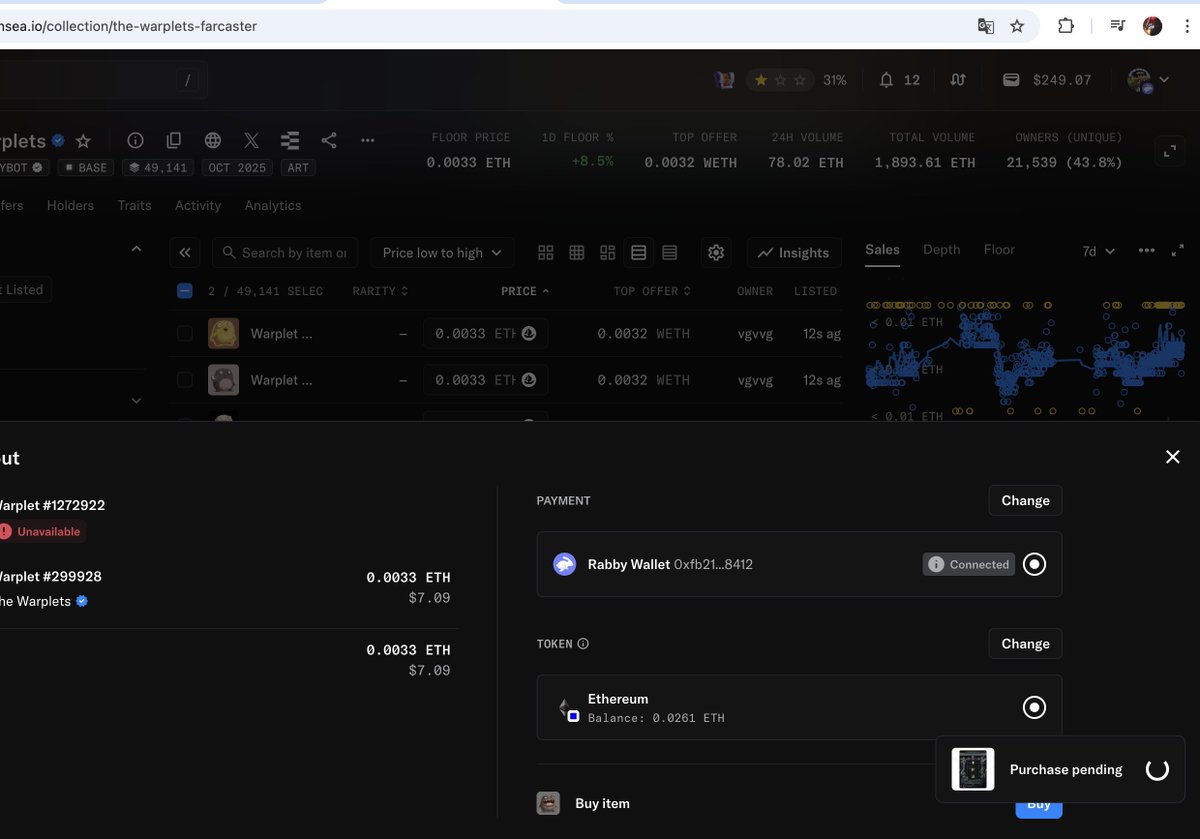The width and height of the screenshot is (1200, 839).
Task: Click the expand icon next to owners stat
Action: click(1169, 152)
